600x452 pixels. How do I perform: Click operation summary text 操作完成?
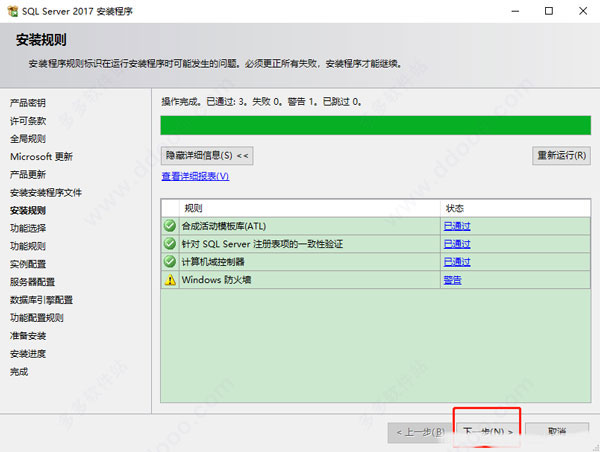click(x=261, y=102)
